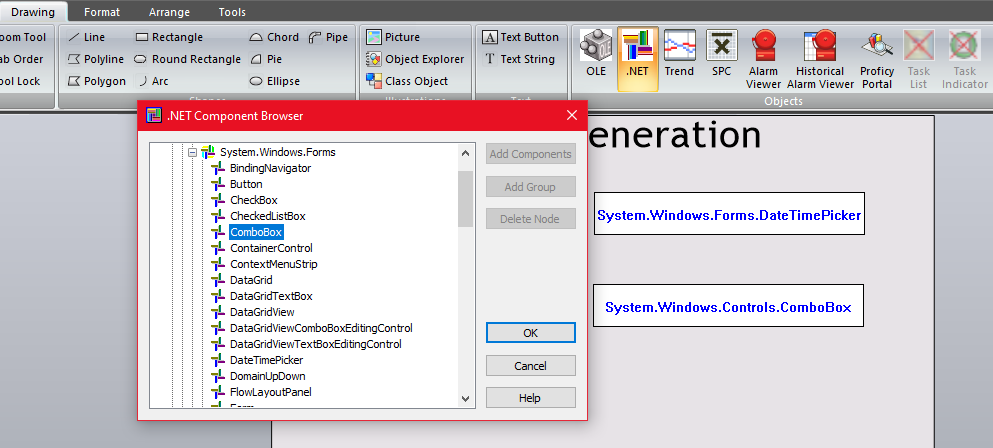Open the Arrange ribbon tab

coord(169,12)
